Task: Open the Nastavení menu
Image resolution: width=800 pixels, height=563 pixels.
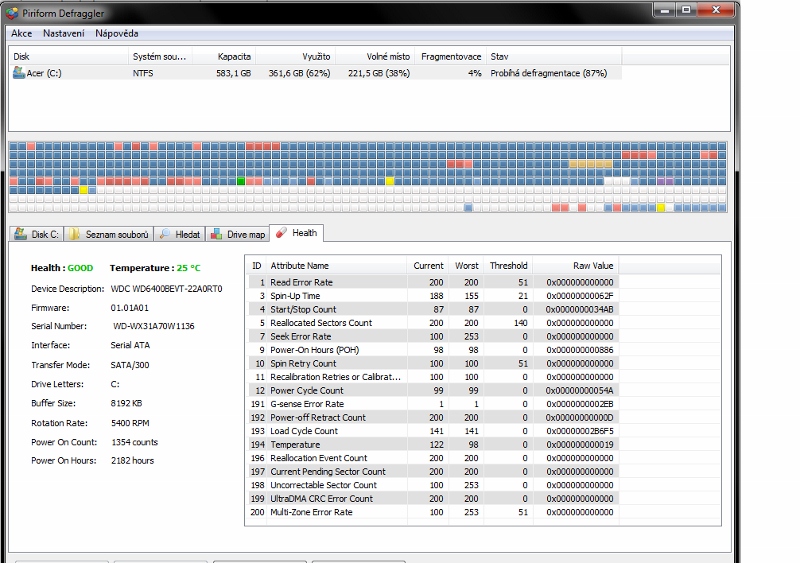Action: click(64, 34)
